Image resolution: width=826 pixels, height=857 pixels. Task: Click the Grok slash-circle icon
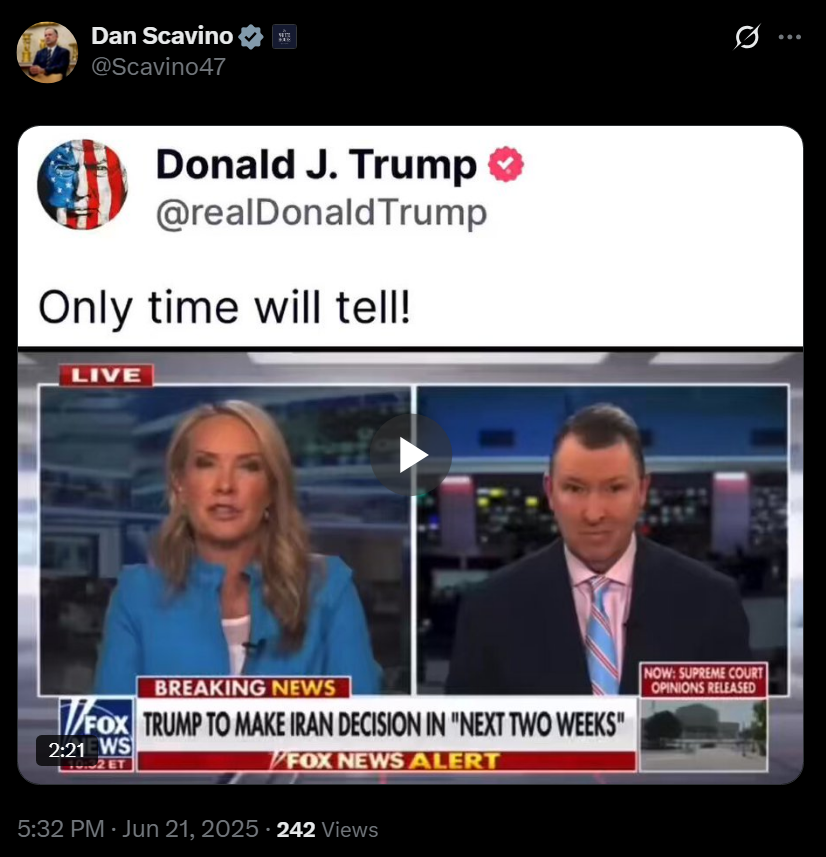click(747, 37)
